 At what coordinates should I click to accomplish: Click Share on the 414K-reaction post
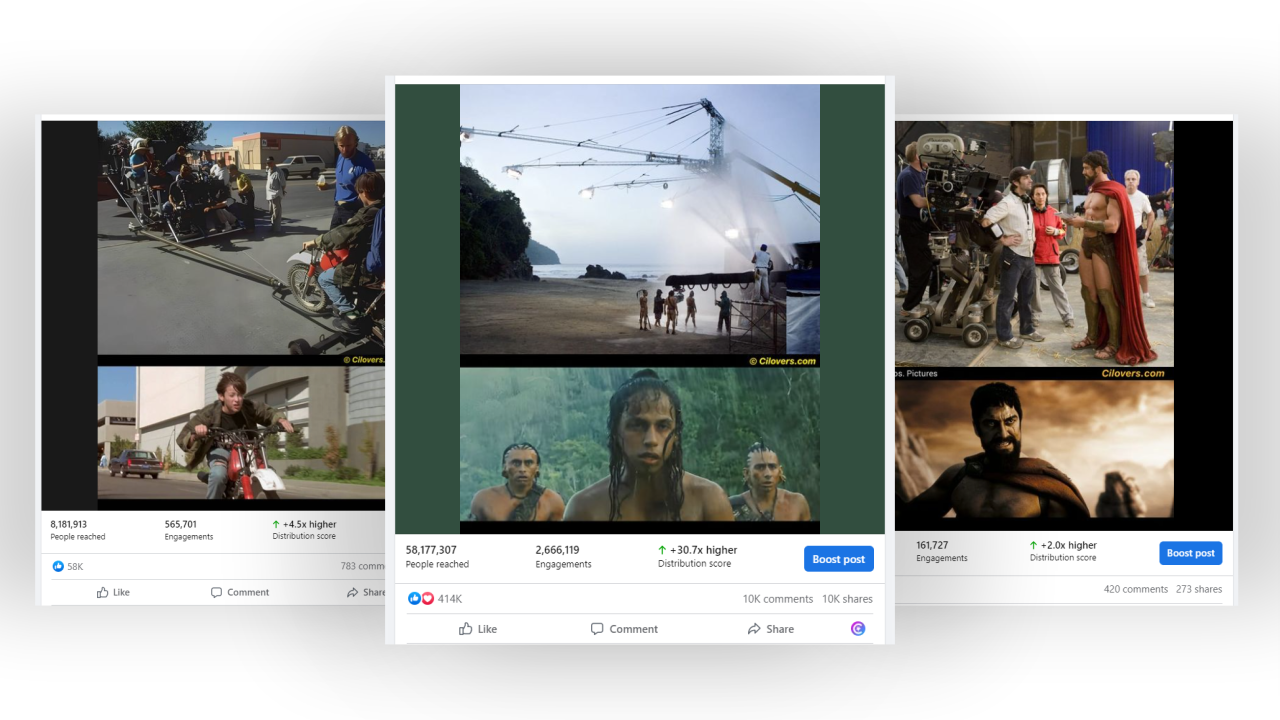coord(770,629)
